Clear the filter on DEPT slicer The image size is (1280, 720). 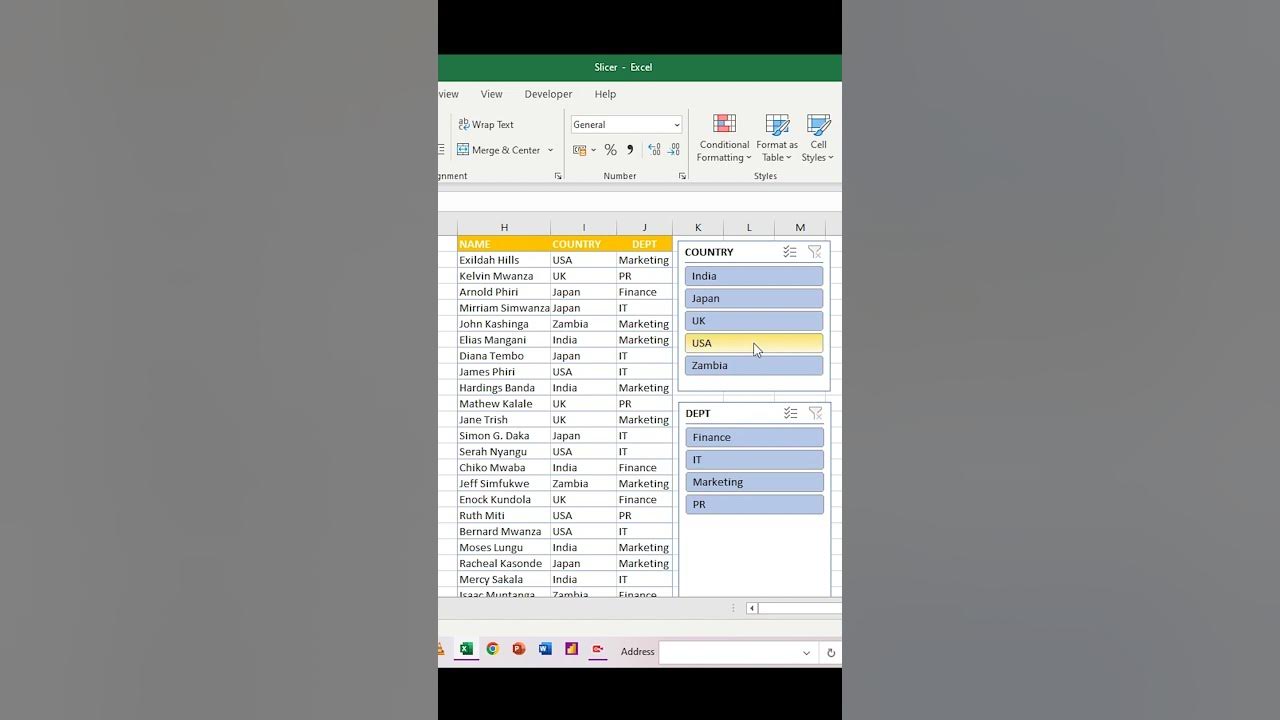coord(815,413)
